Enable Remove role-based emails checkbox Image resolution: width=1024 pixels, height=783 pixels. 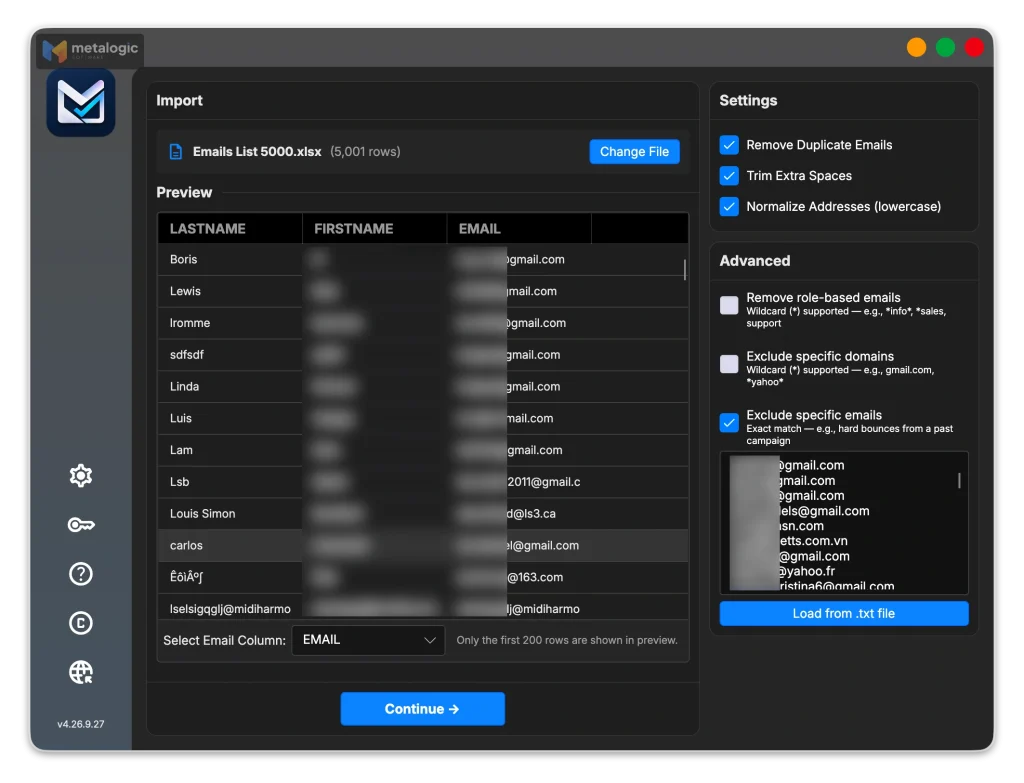[729, 305]
